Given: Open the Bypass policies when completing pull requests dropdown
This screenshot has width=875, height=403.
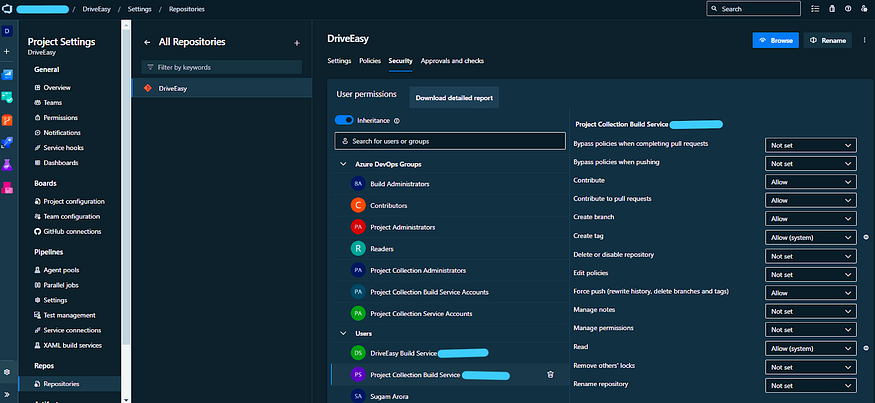Looking at the screenshot, I should click(810, 145).
